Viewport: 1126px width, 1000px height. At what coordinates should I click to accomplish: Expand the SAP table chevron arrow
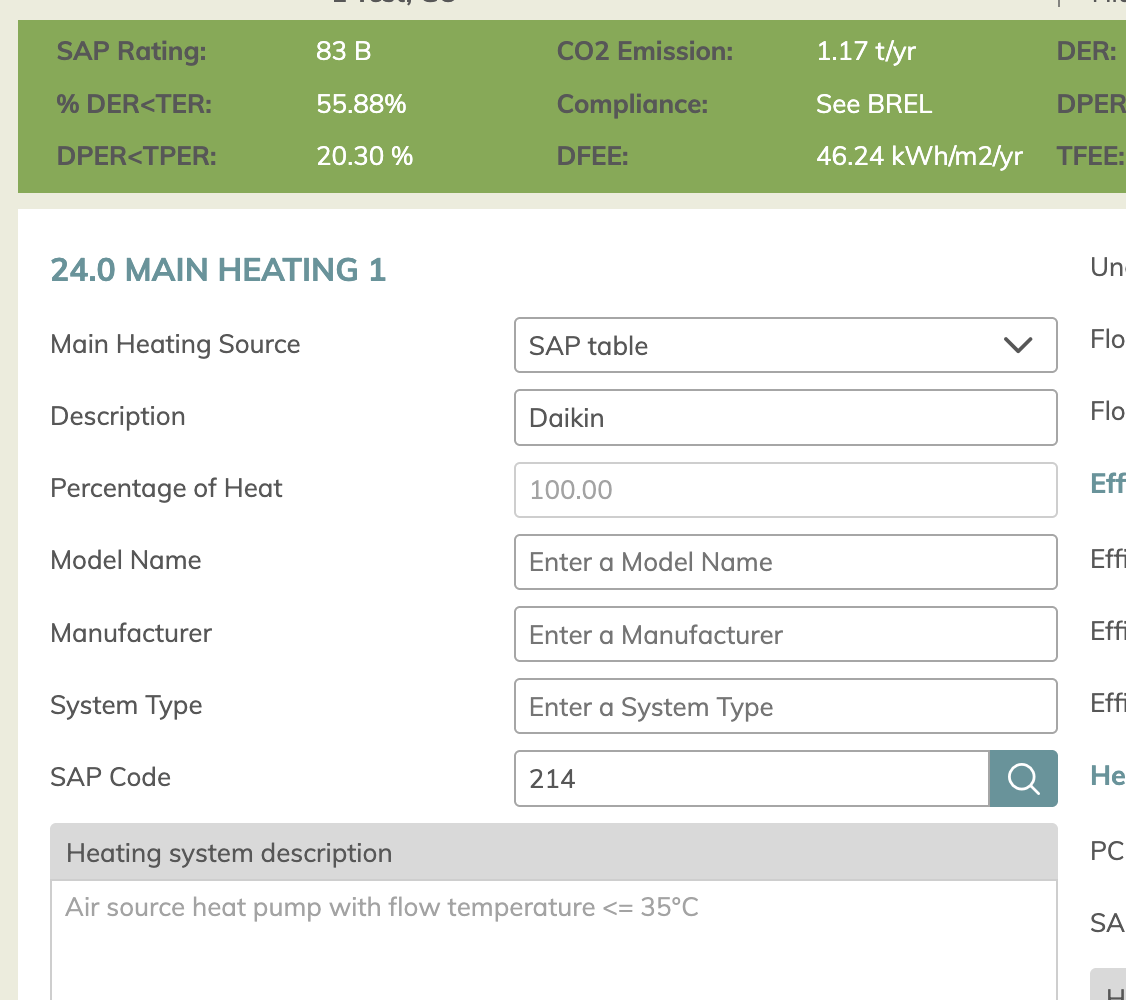(1018, 345)
